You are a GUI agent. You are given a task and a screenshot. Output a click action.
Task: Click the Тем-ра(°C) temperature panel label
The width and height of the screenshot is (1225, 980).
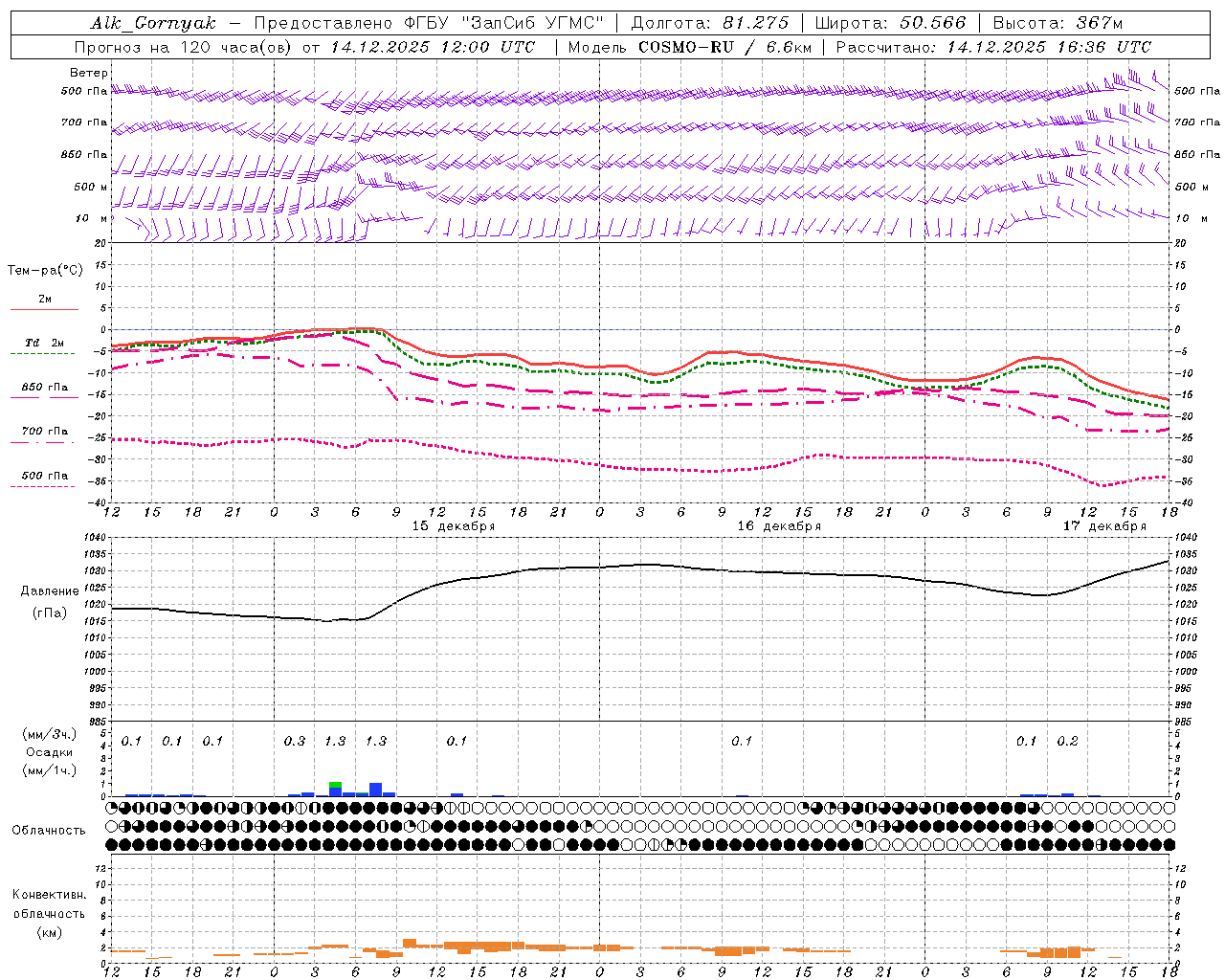tap(45, 271)
